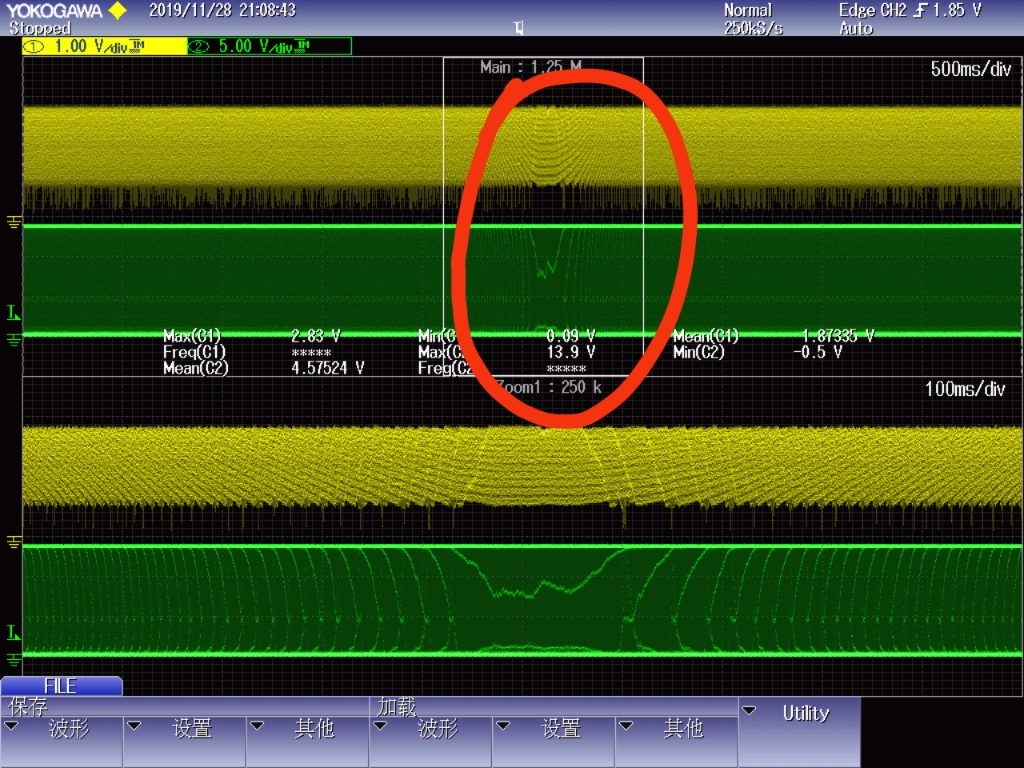Click the 100ms/div zoom timebase label
1024x768 pixels.
[965, 389]
